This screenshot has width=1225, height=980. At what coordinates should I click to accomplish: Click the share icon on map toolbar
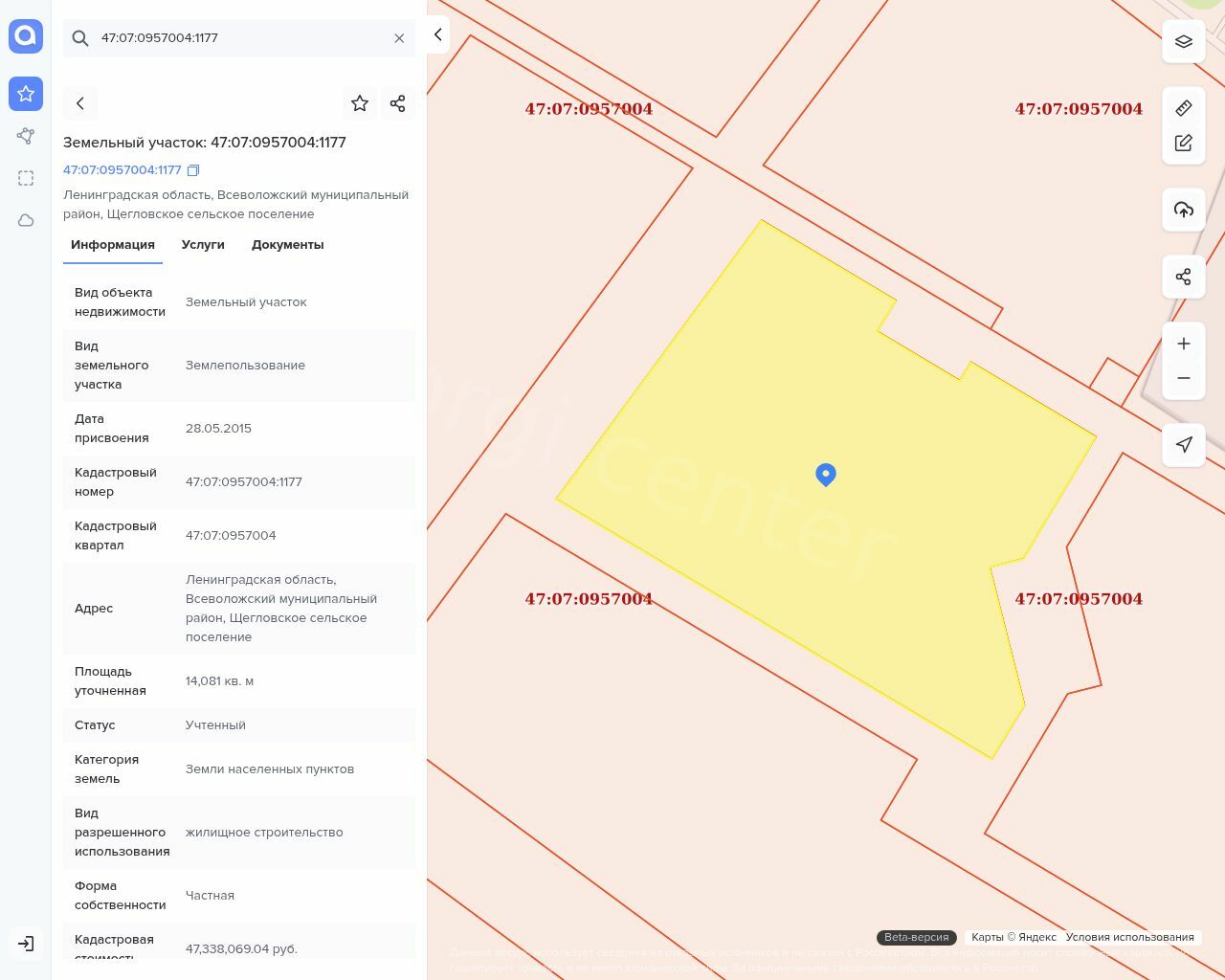point(1183,277)
